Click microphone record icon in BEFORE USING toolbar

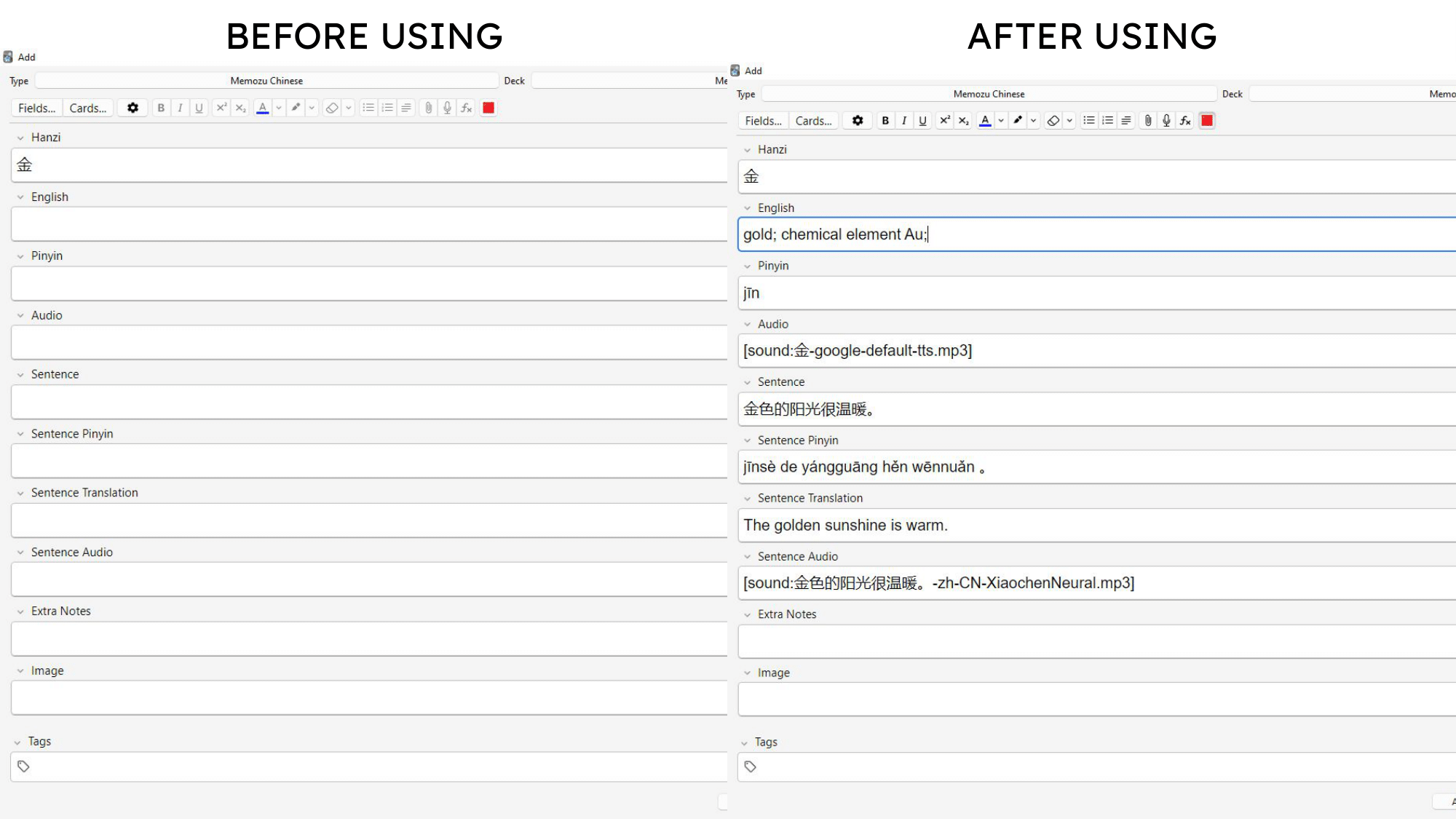coord(447,108)
